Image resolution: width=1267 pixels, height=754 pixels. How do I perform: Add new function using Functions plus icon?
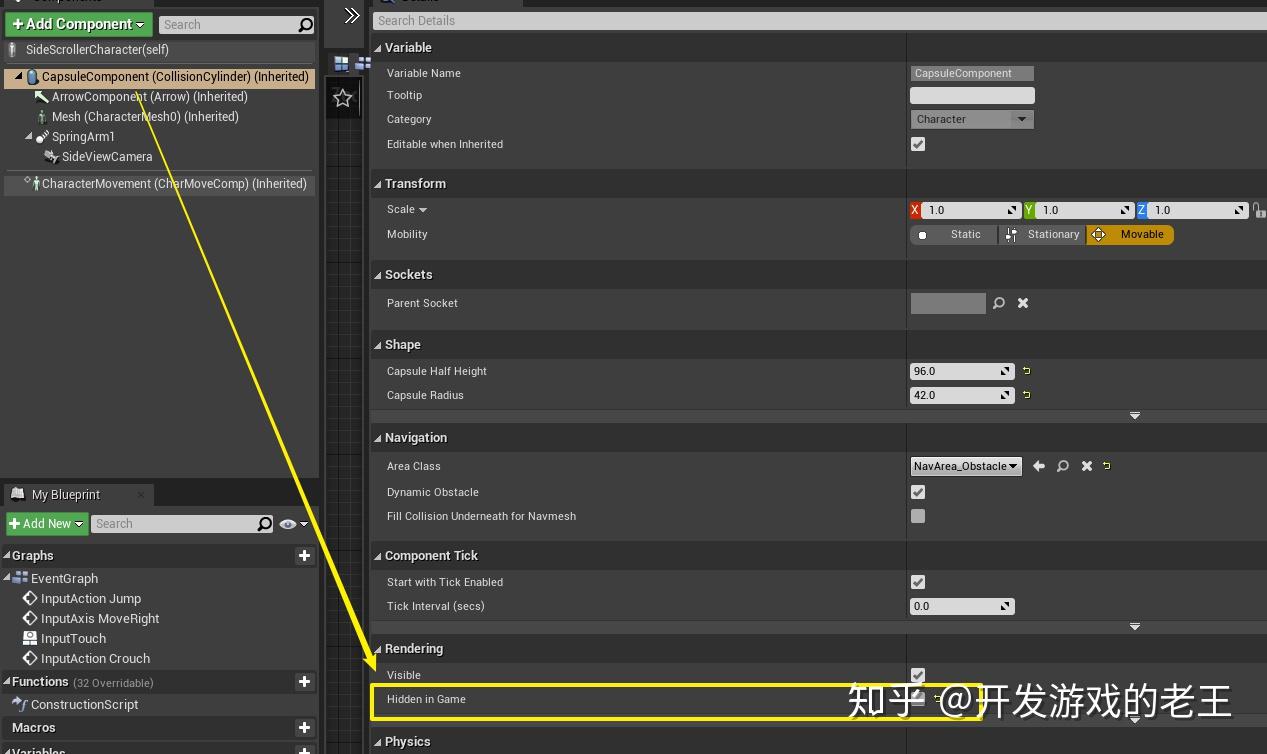[x=305, y=682]
